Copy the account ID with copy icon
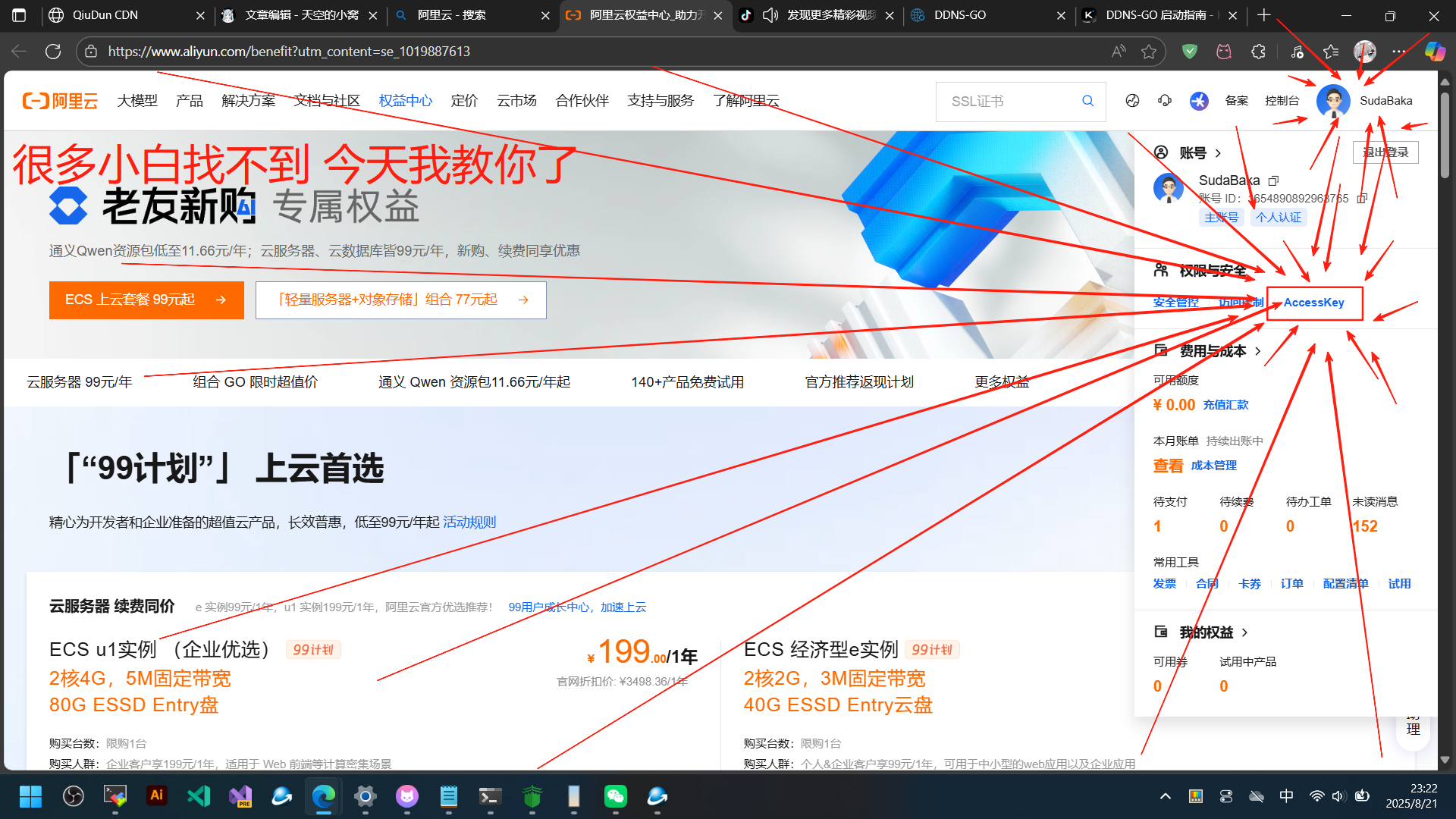Screen dimensions: 1456x819 tap(1362, 199)
